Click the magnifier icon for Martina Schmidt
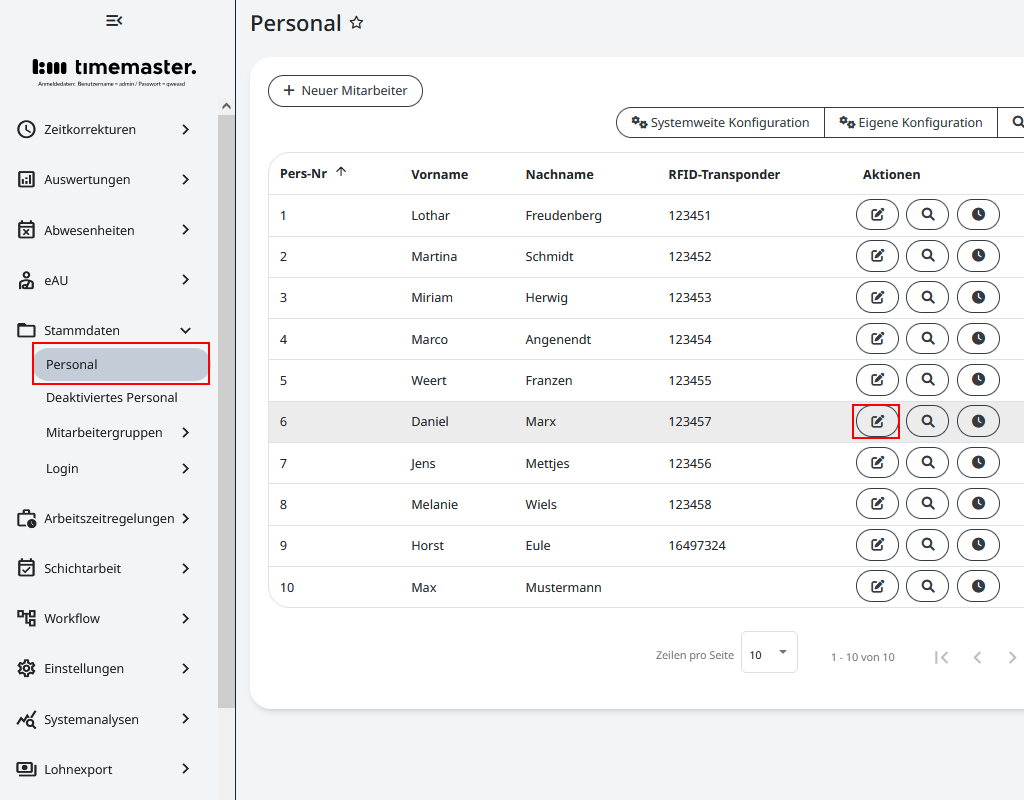The image size is (1024, 800). 927,255
